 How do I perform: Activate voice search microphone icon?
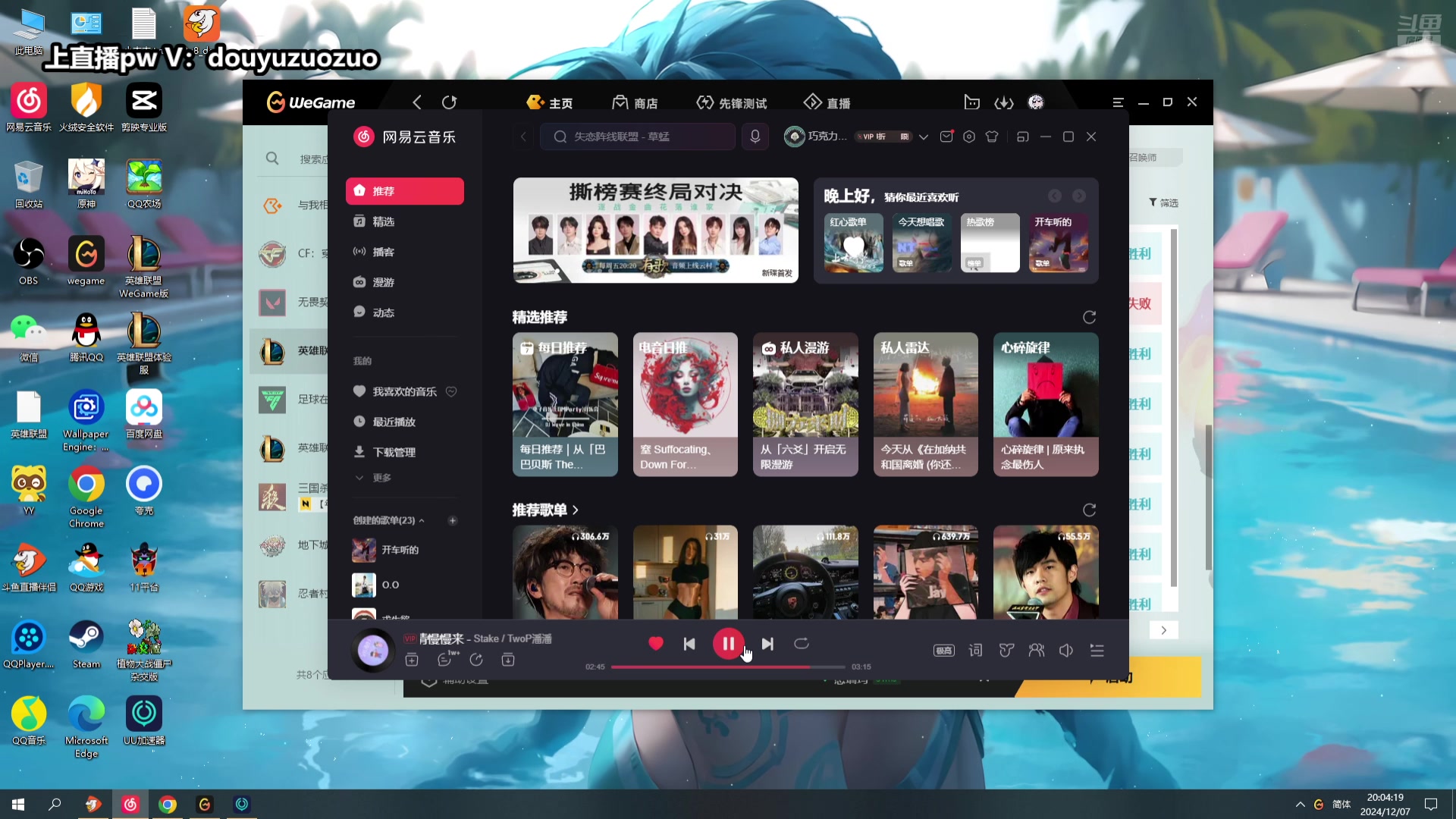(x=755, y=136)
